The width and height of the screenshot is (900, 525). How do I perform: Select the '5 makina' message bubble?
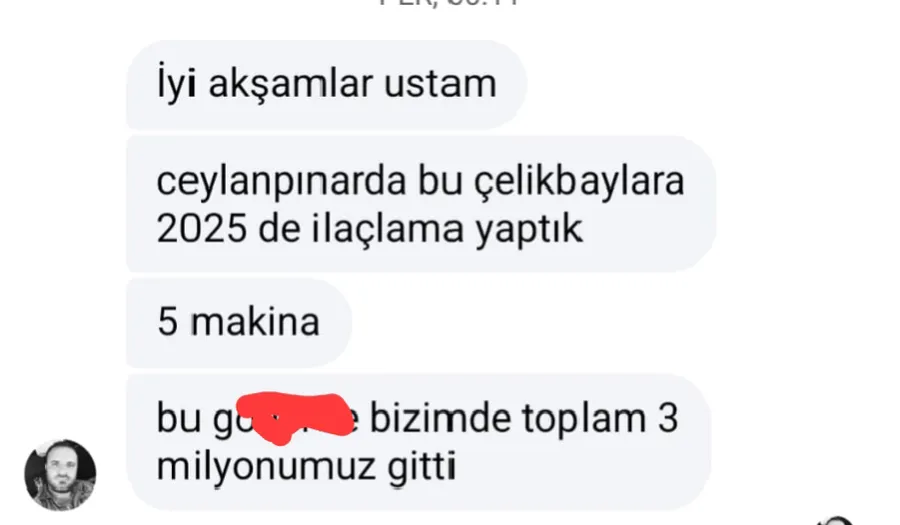[x=239, y=322]
